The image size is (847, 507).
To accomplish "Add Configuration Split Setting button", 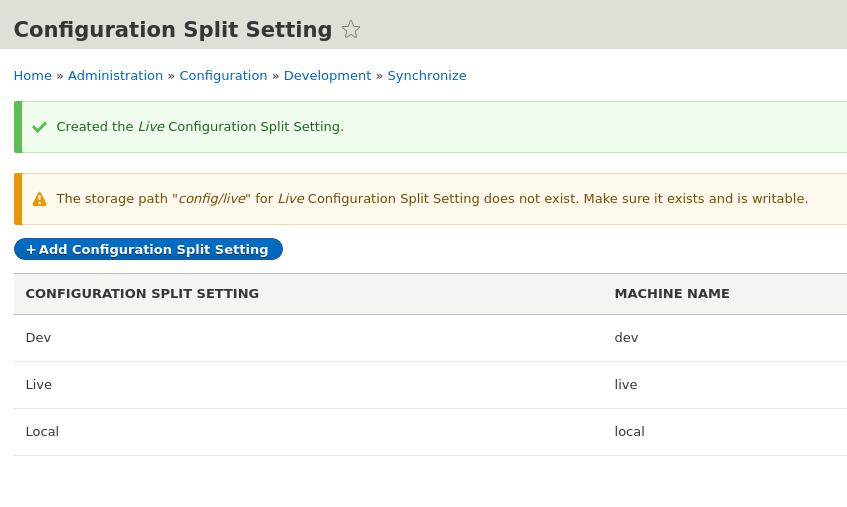I will [149, 249].
